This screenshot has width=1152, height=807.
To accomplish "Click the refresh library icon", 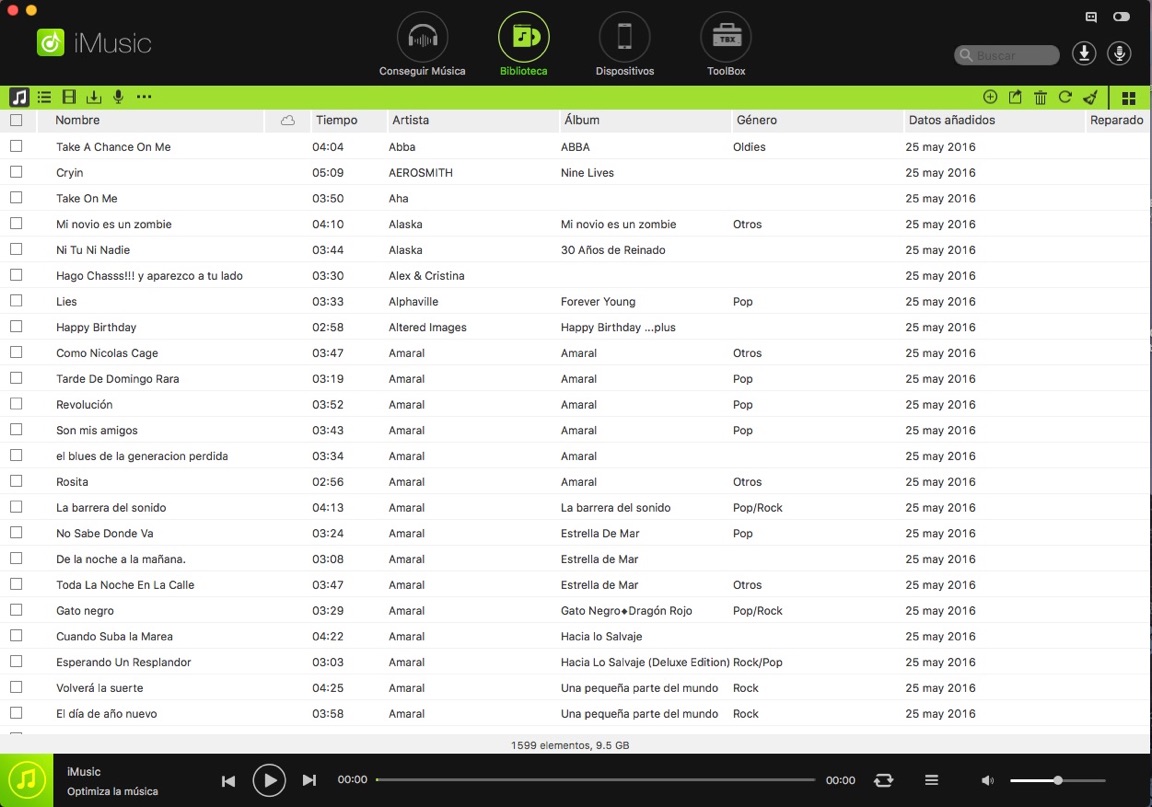I will coord(1065,97).
